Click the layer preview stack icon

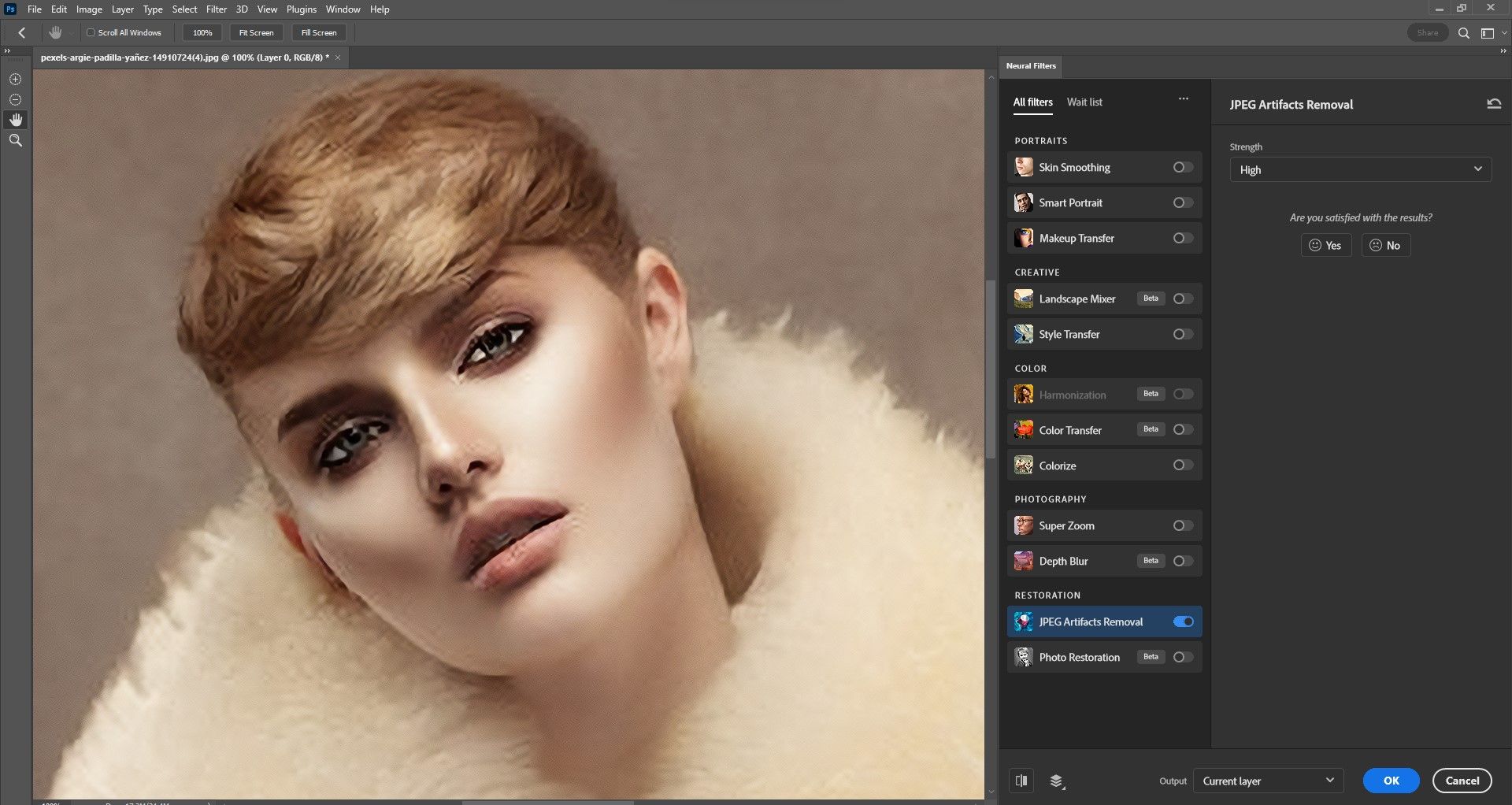click(x=1057, y=781)
